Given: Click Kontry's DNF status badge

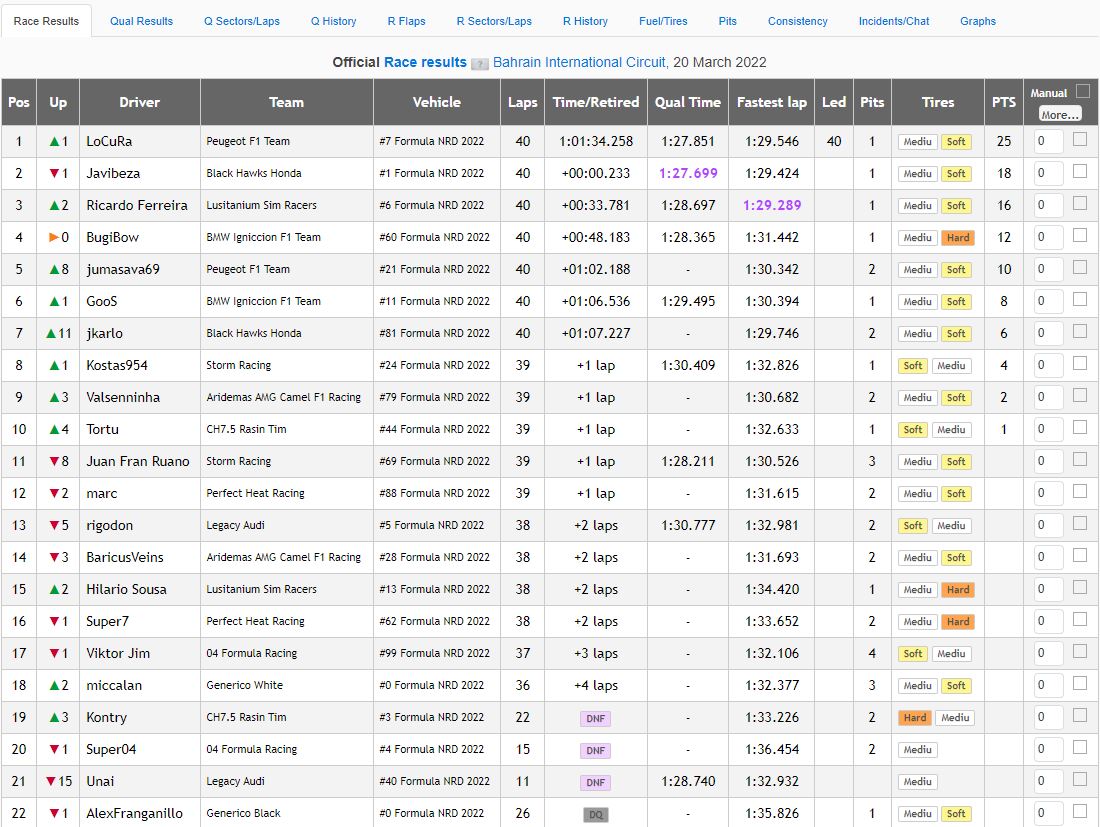Looking at the screenshot, I should coord(596,718).
